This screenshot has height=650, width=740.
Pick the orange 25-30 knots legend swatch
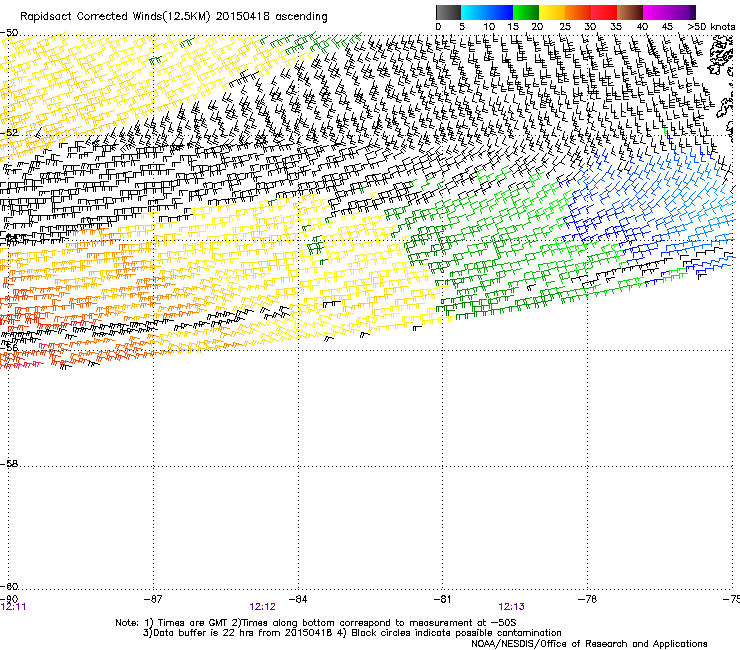(578, 12)
